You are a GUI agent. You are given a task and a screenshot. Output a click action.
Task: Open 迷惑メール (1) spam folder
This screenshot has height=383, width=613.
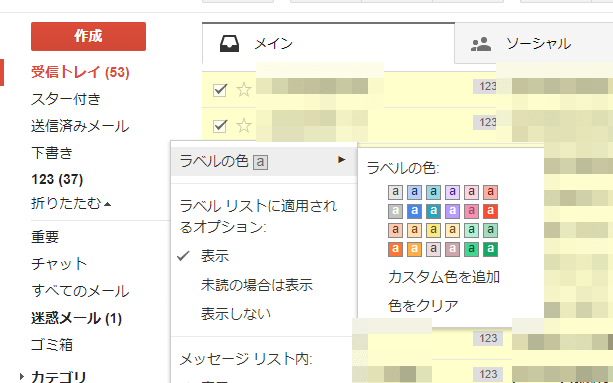coord(77,318)
